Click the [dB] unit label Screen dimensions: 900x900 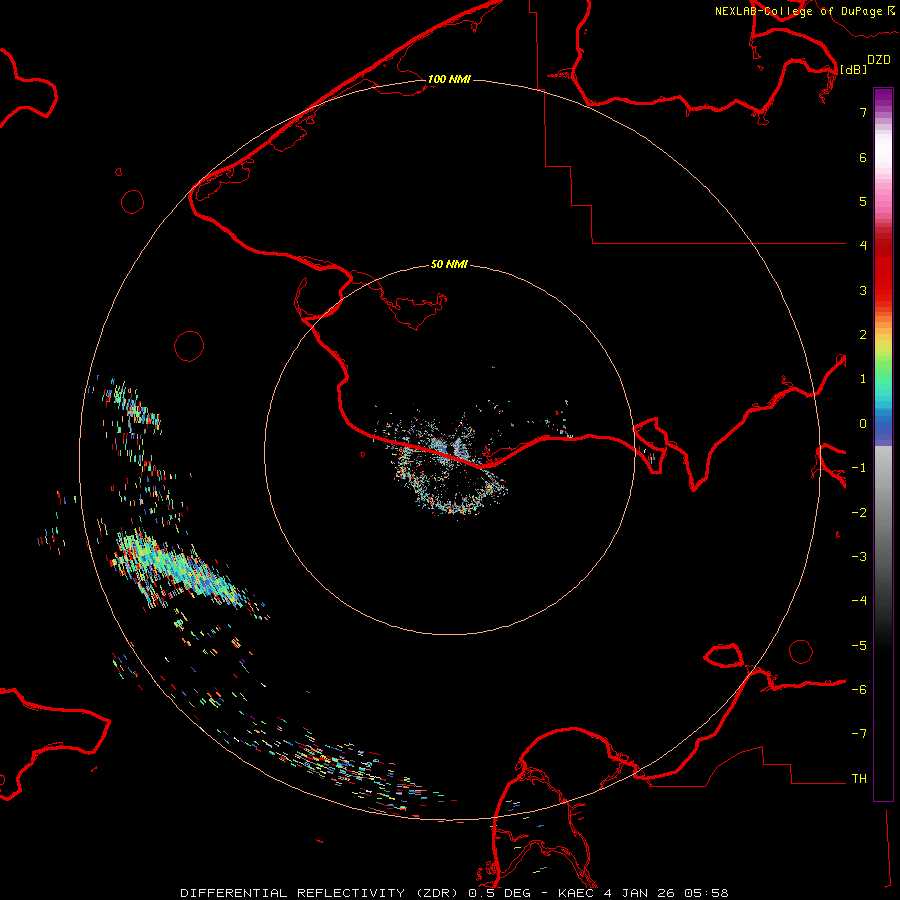point(854,69)
